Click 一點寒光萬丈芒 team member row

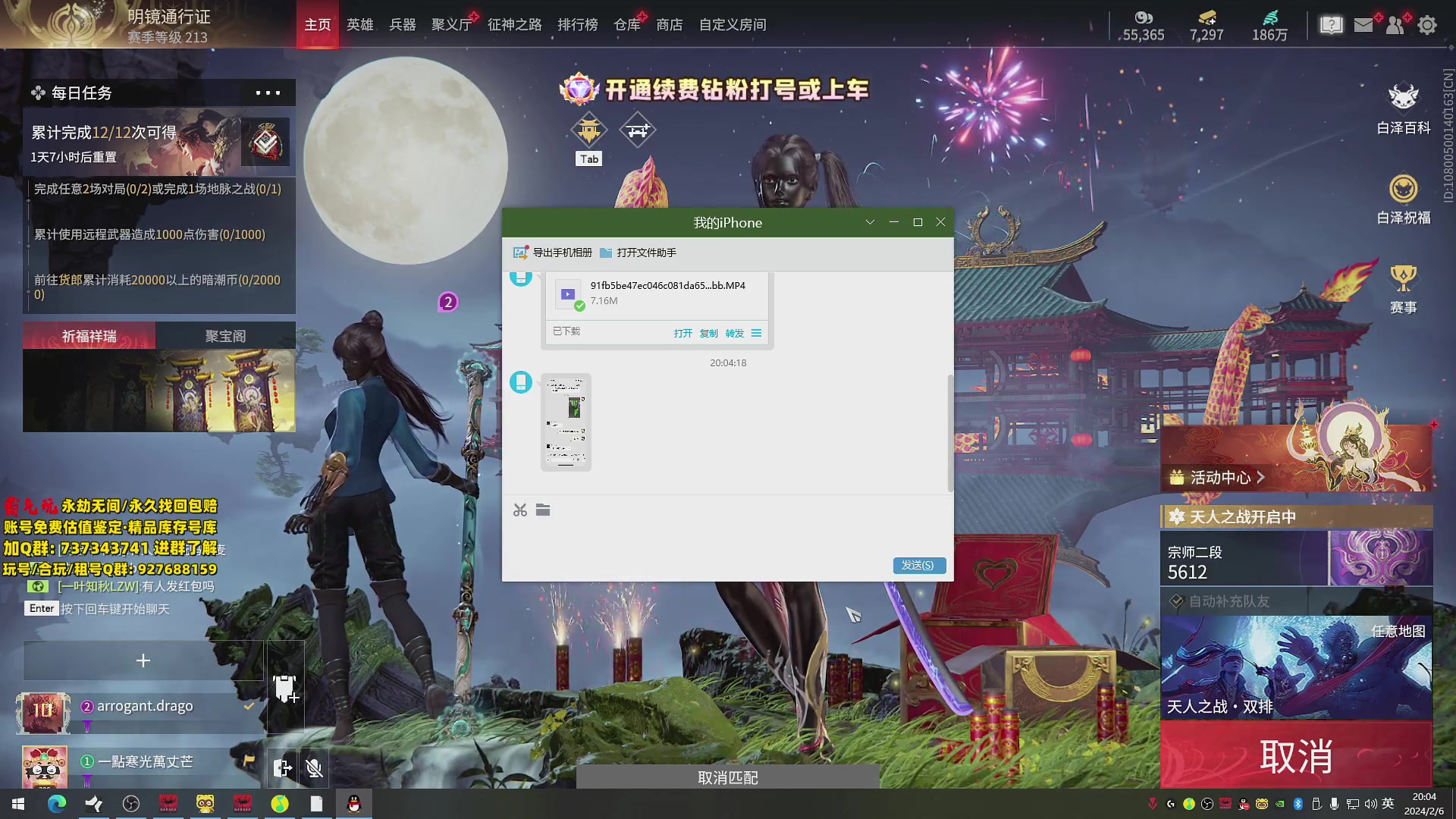point(140,767)
